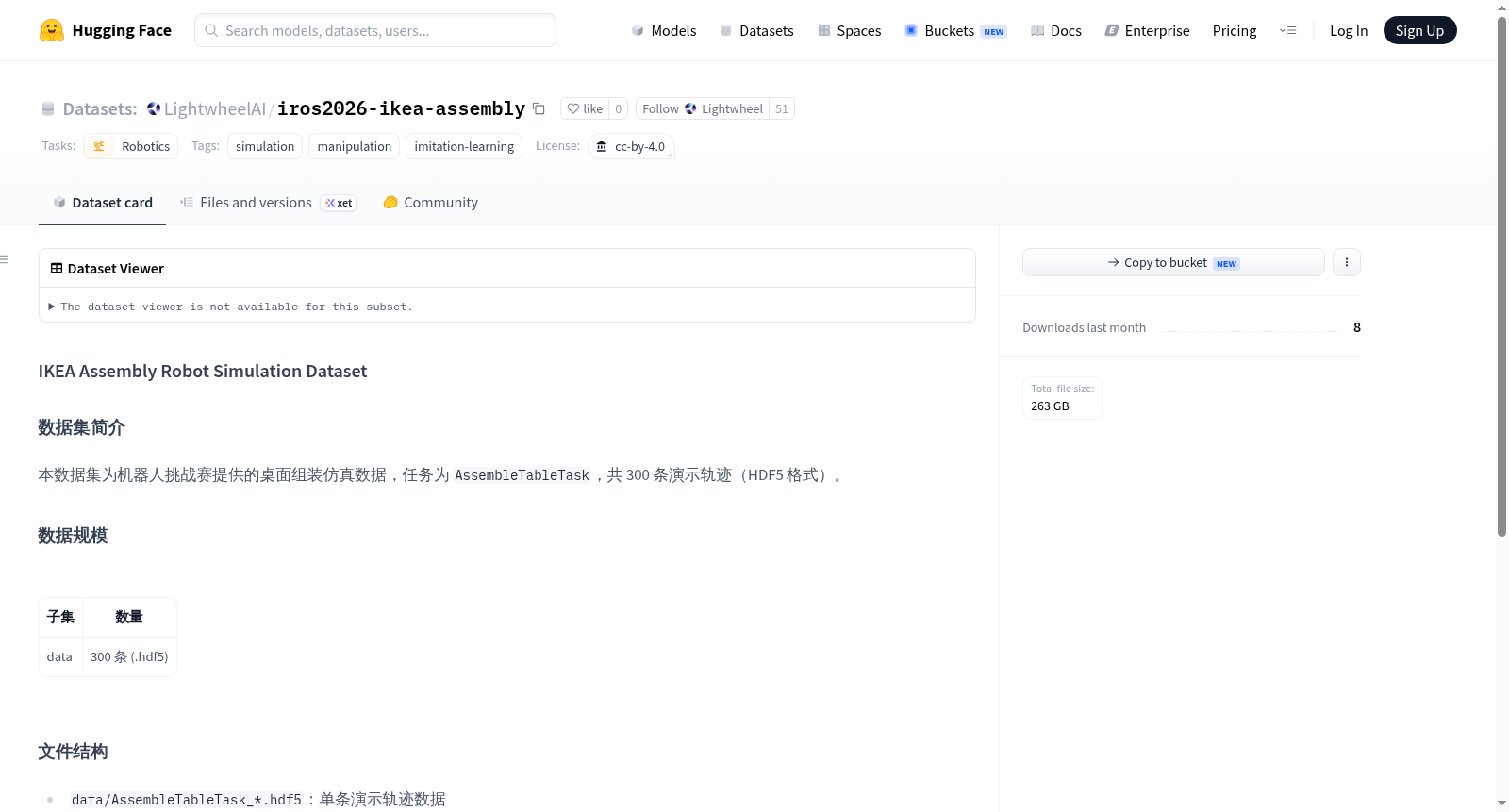Open the Log In link
The width and height of the screenshot is (1509, 812).
click(x=1349, y=30)
